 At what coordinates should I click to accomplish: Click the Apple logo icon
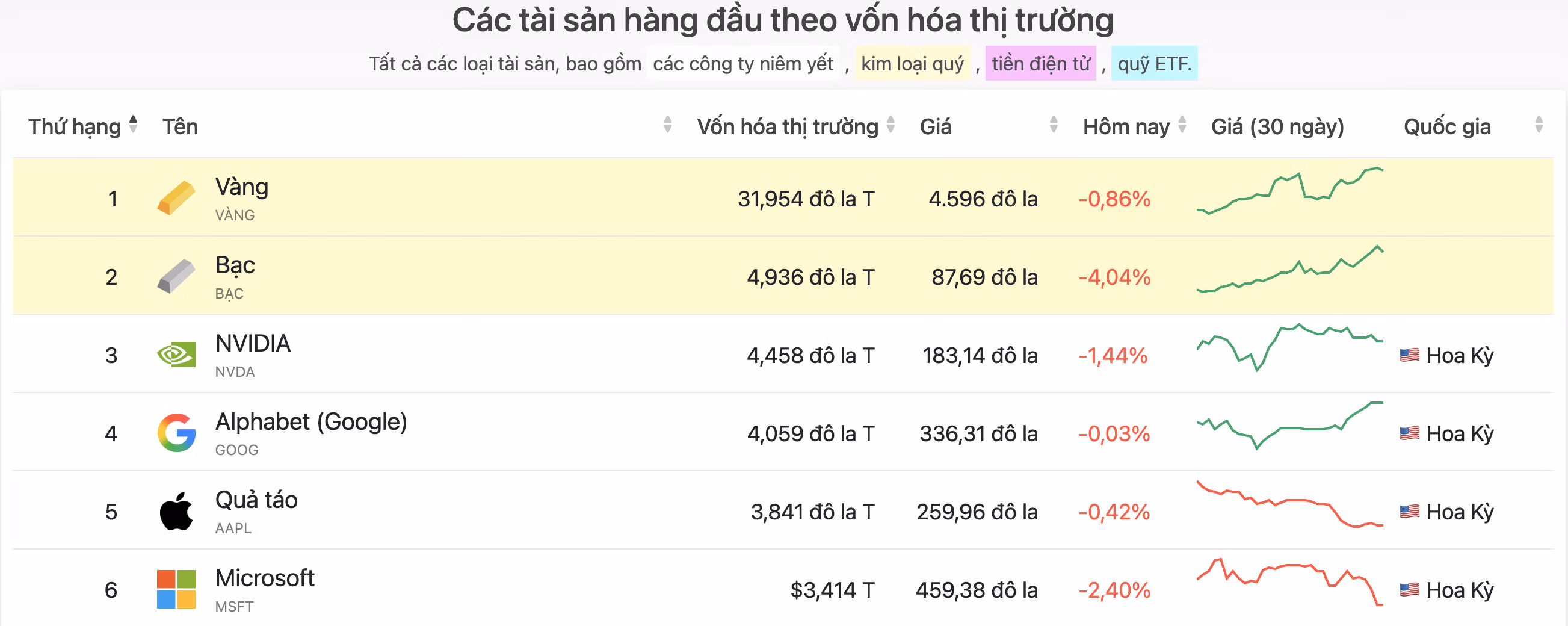pos(176,512)
